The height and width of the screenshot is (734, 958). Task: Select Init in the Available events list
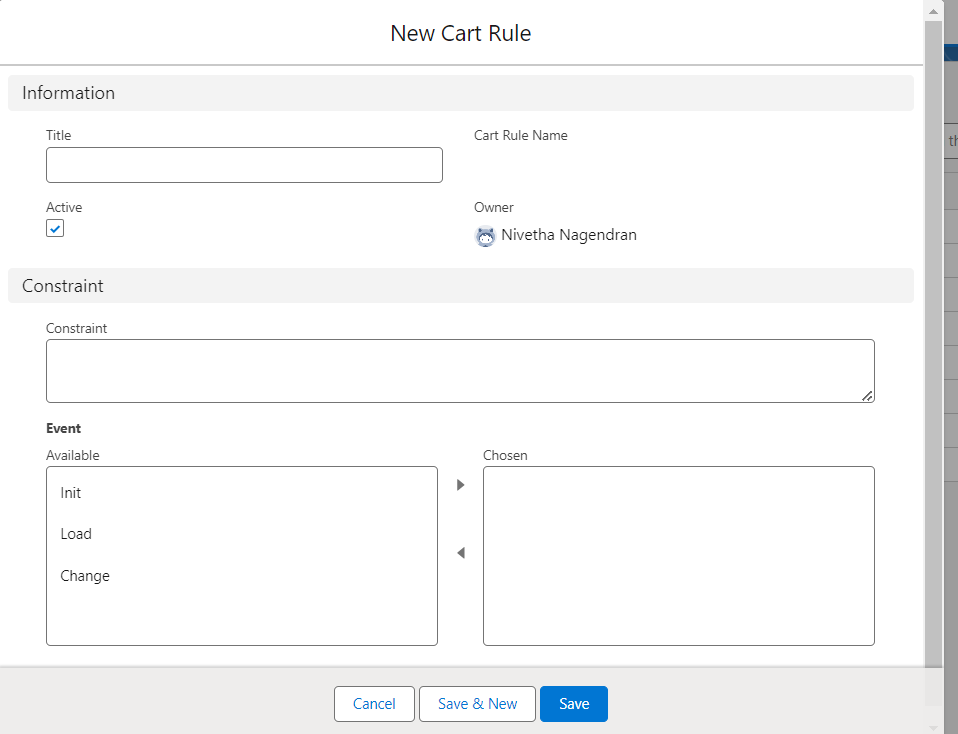[x=71, y=493]
